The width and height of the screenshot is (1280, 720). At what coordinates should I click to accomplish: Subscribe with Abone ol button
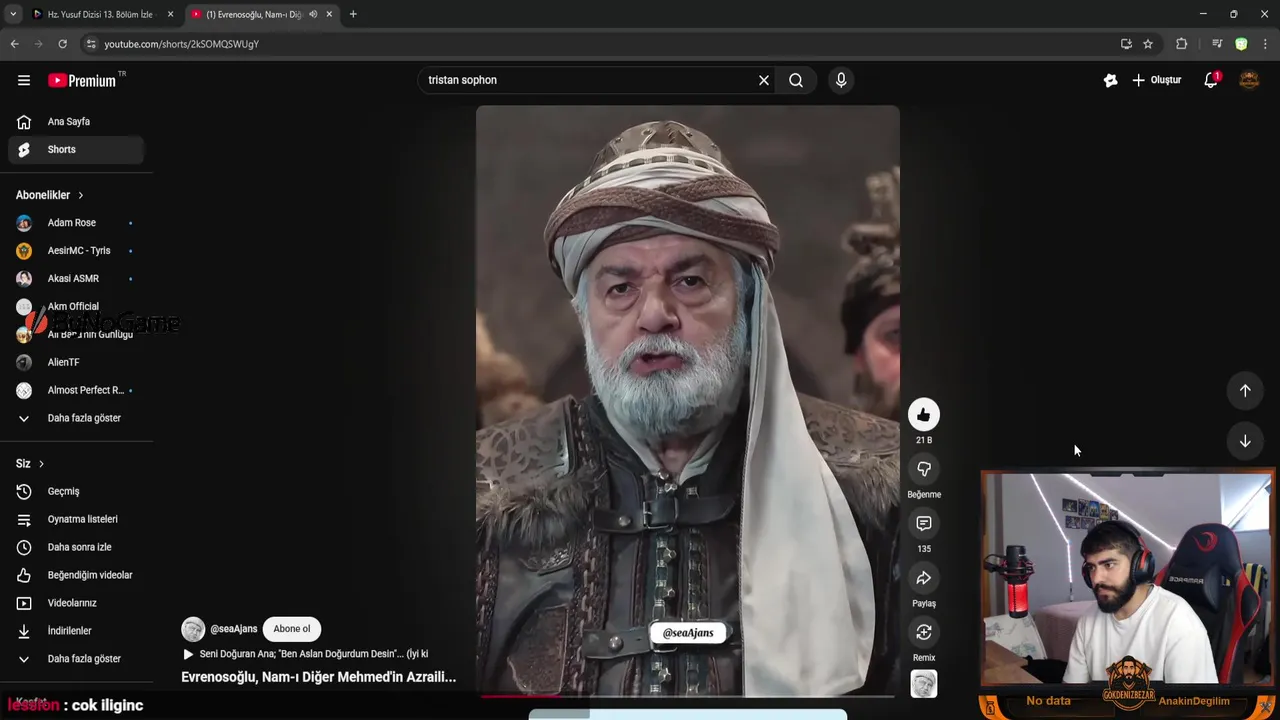[292, 629]
